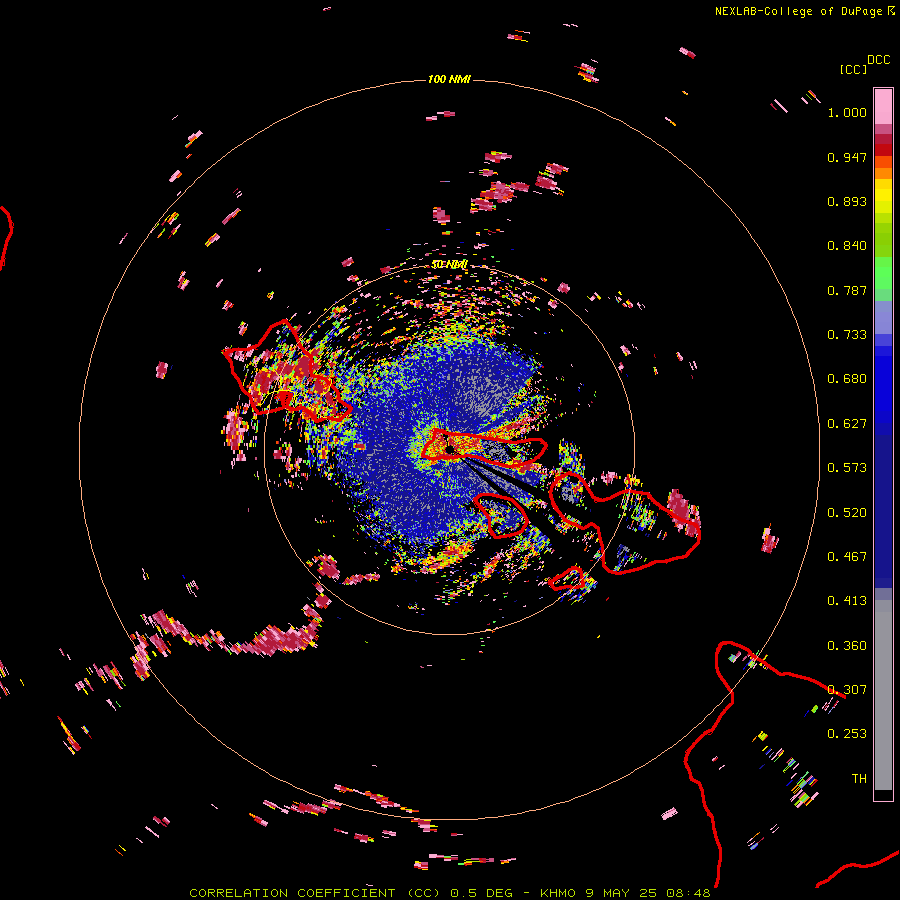Click the 0.893 value on the color scale
This screenshot has width=900, height=900.
847,201
